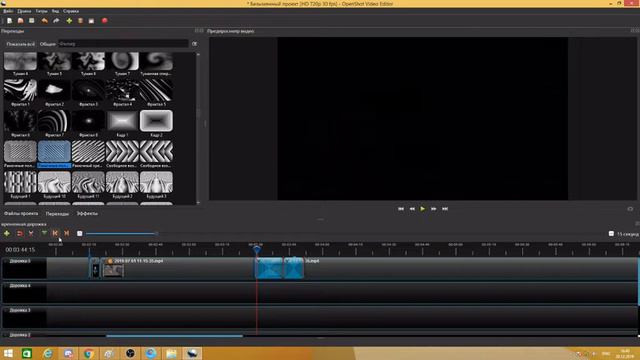Open Google Chrome from the taskbar
Viewport: 640px width, 360px height.
click(x=88, y=353)
